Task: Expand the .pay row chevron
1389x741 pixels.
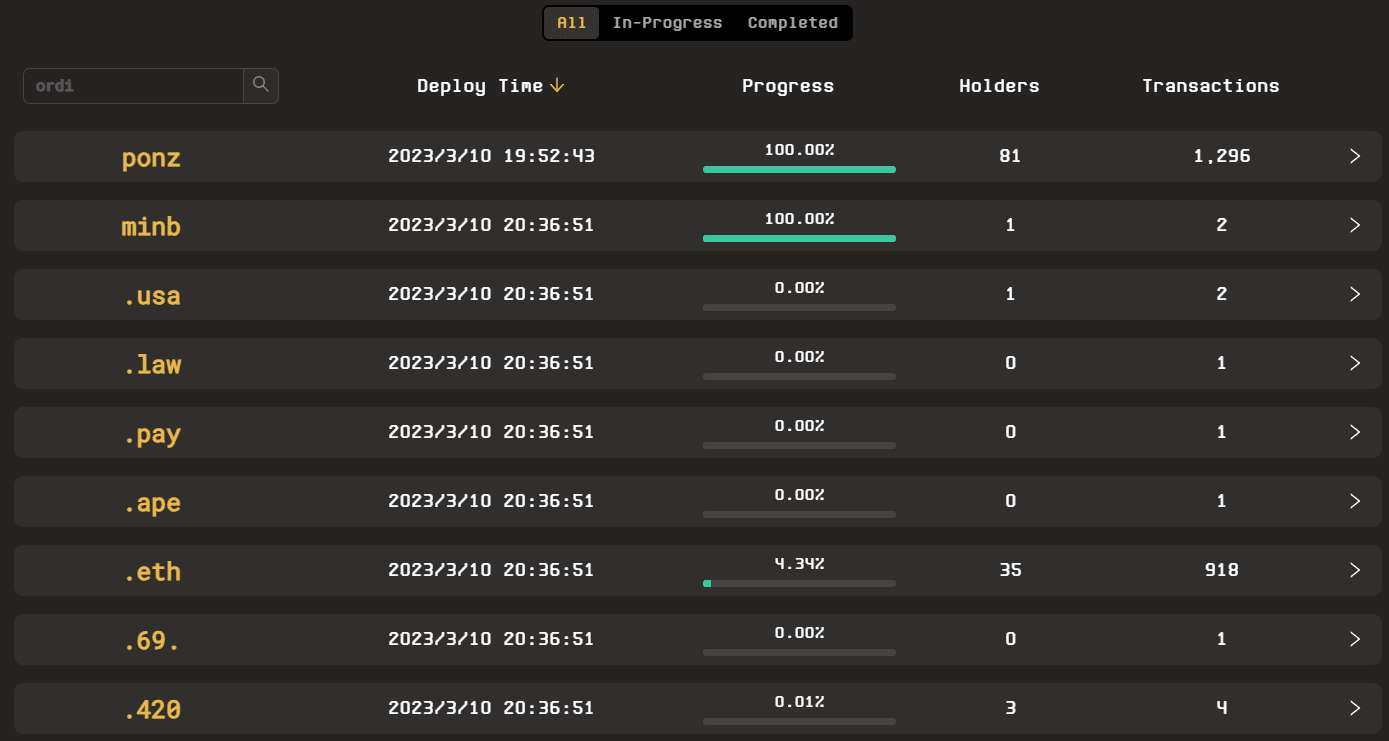Action: click(x=1355, y=432)
